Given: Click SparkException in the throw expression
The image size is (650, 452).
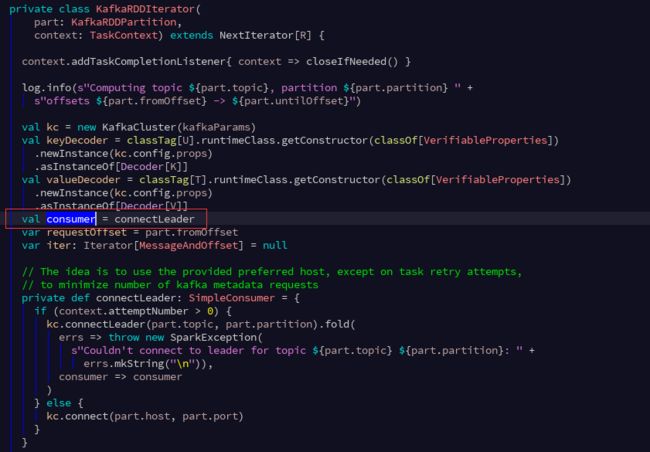Looking at the screenshot, I should [213, 338].
